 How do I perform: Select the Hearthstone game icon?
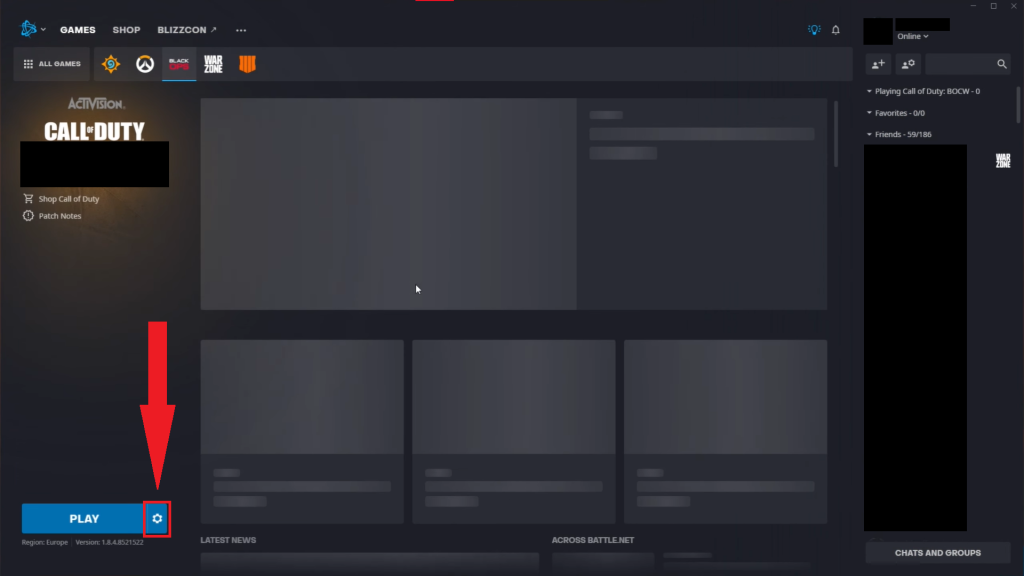click(111, 64)
